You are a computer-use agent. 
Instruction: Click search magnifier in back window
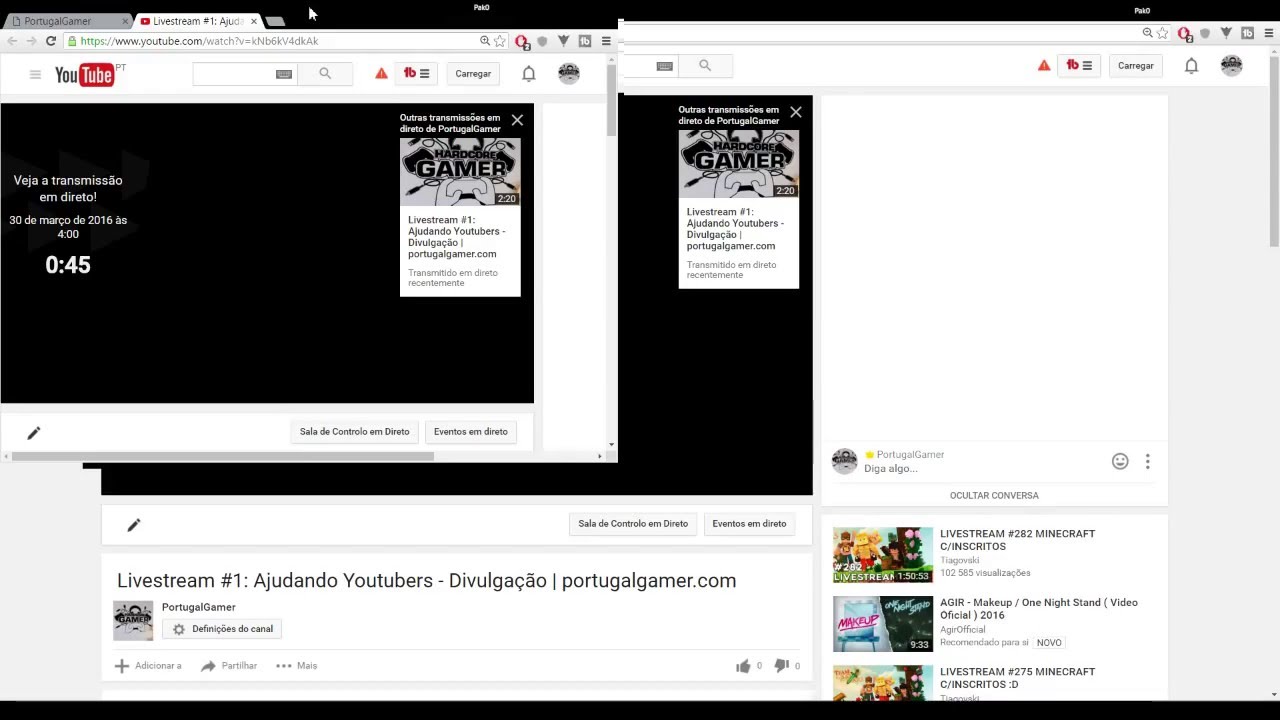705,66
